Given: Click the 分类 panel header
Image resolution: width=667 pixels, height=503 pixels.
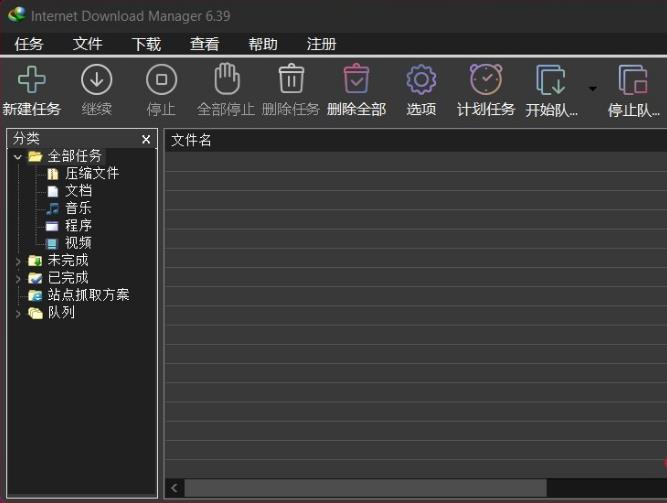Looking at the screenshot, I should click(82, 139).
